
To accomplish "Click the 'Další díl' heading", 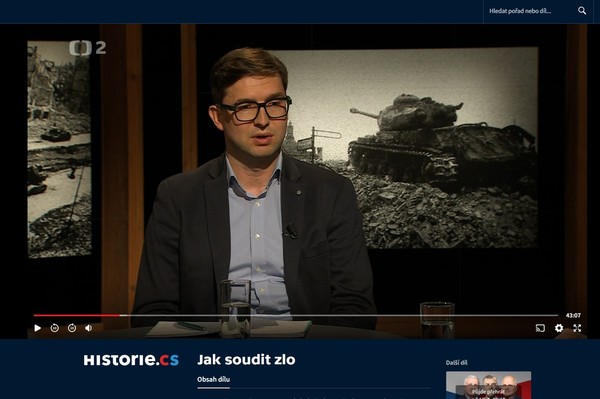I will 456,363.
